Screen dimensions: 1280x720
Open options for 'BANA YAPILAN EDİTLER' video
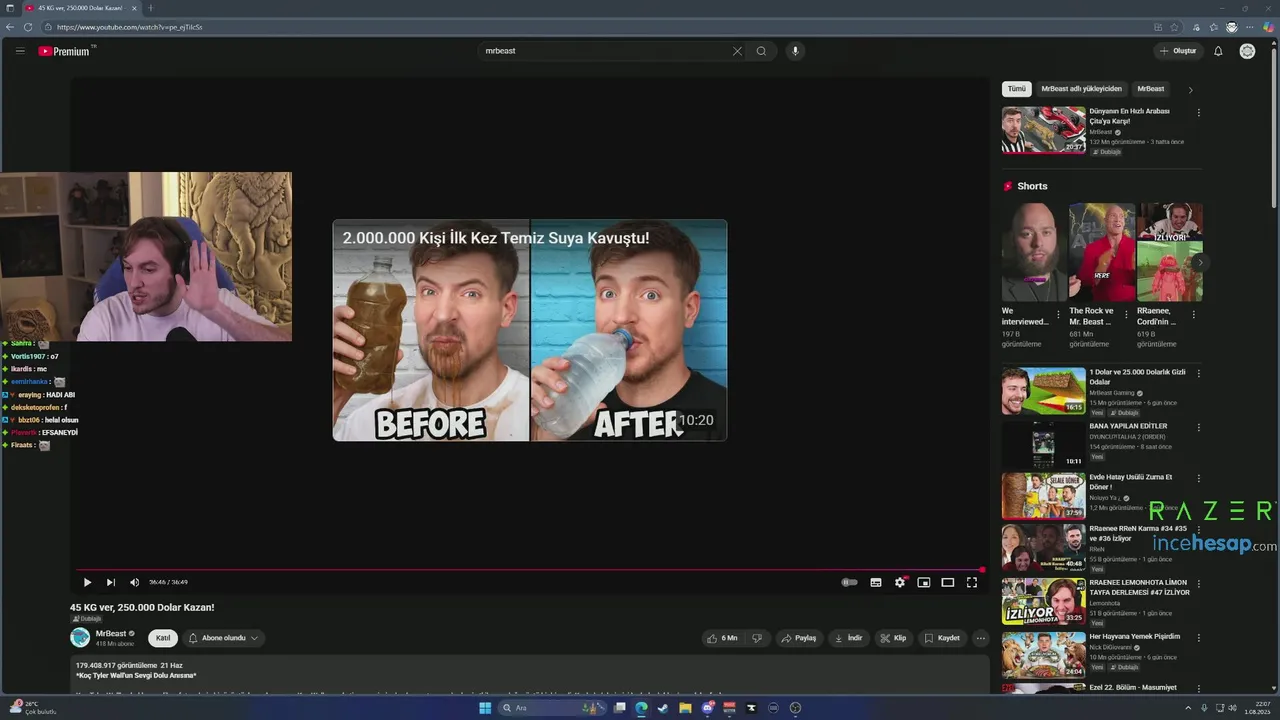click(1199, 428)
